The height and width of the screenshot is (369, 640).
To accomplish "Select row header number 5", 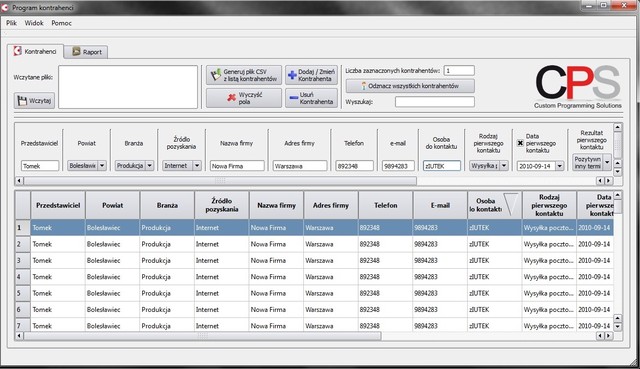I will click(x=23, y=293).
